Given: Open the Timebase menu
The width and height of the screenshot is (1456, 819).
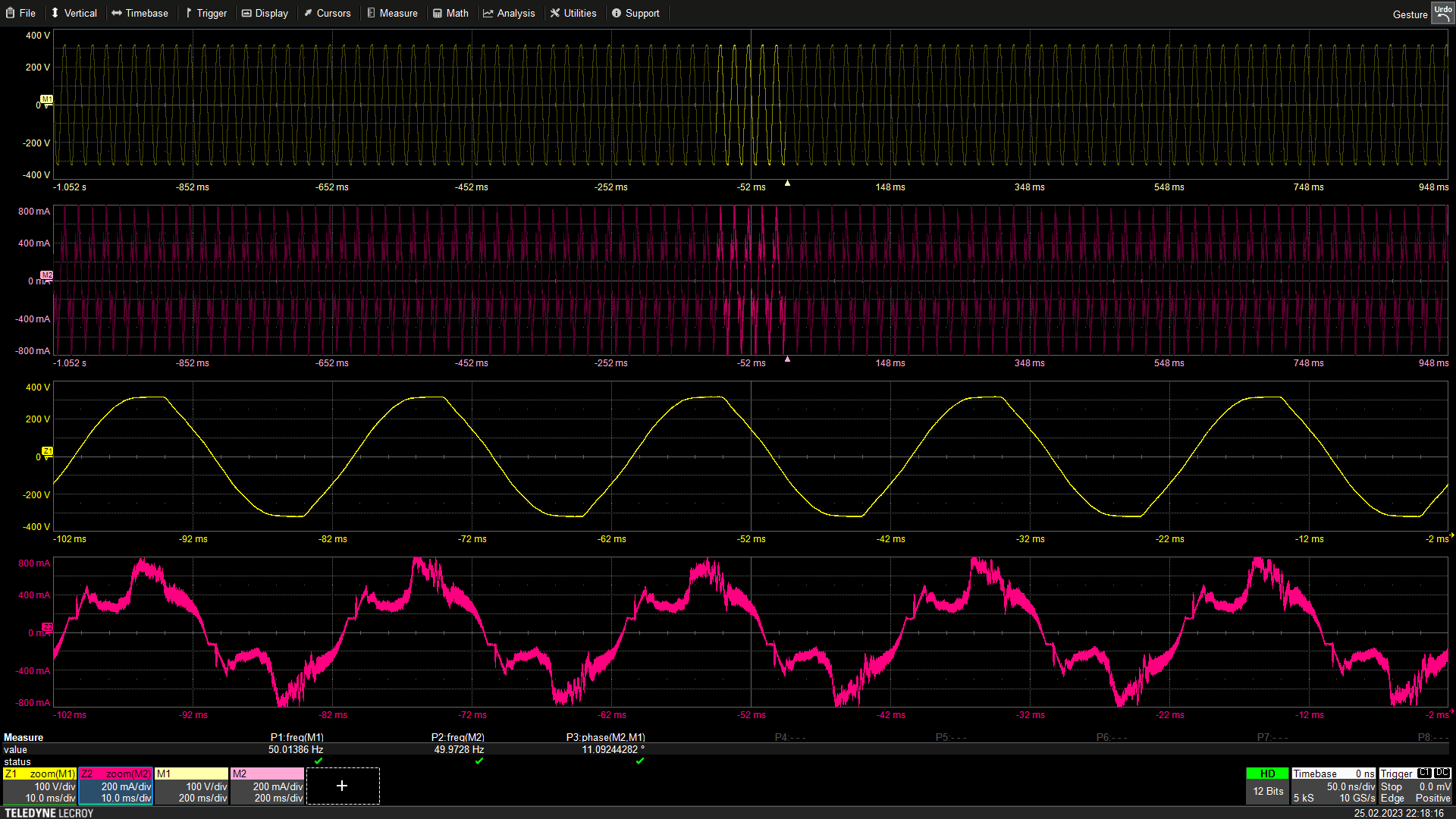Looking at the screenshot, I should click(x=140, y=13).
